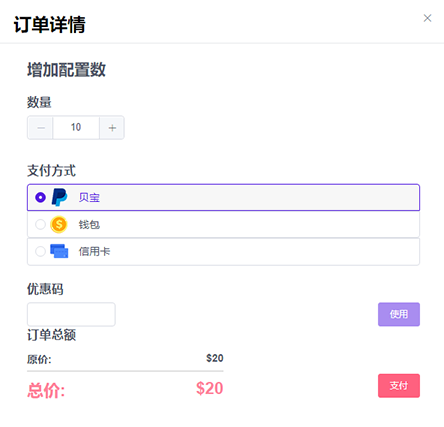444x427 pixels.
Task: Click the PayPal logo icon
Action: (59, 197)
